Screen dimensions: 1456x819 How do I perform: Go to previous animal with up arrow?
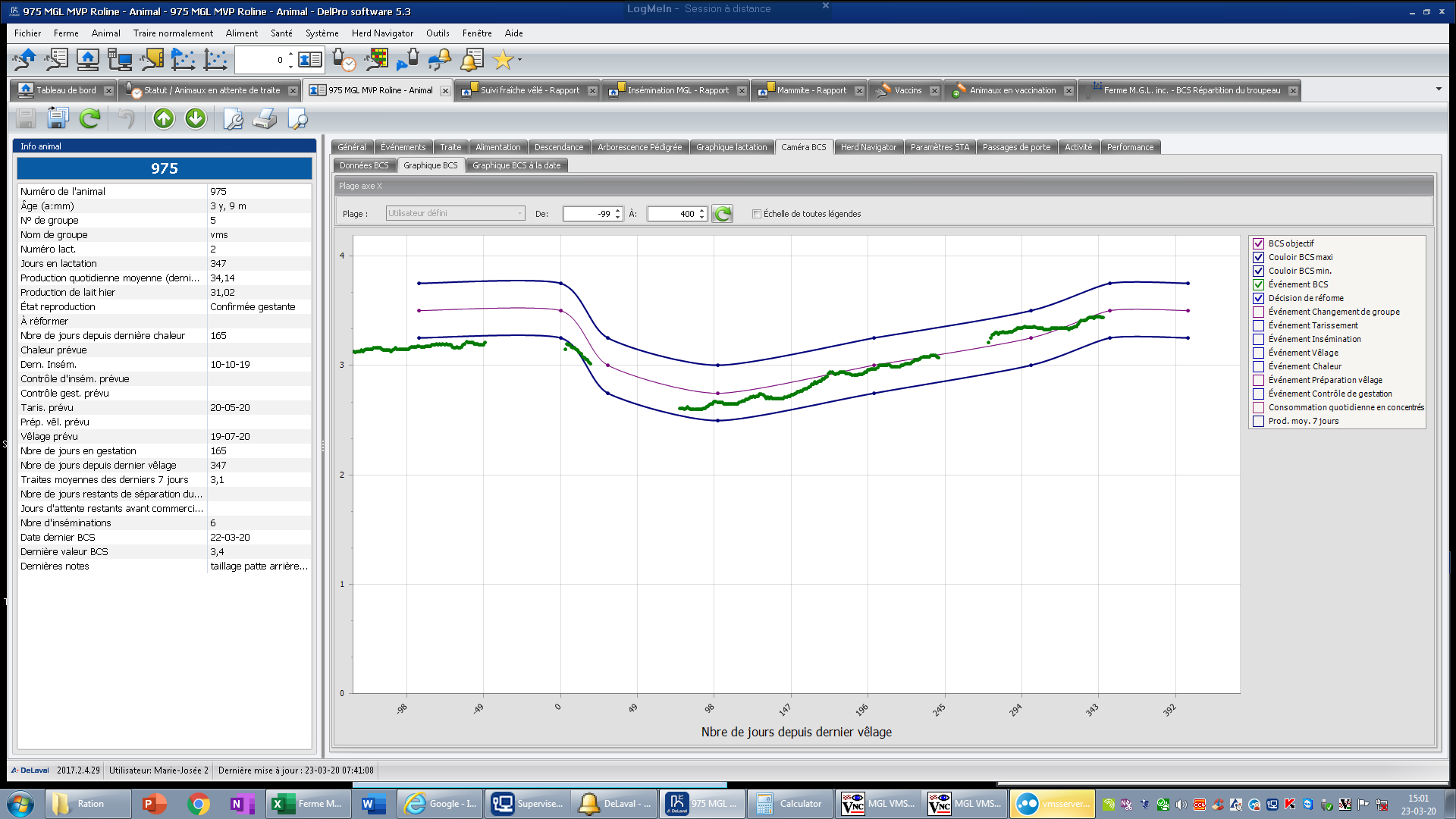point(164,118)
